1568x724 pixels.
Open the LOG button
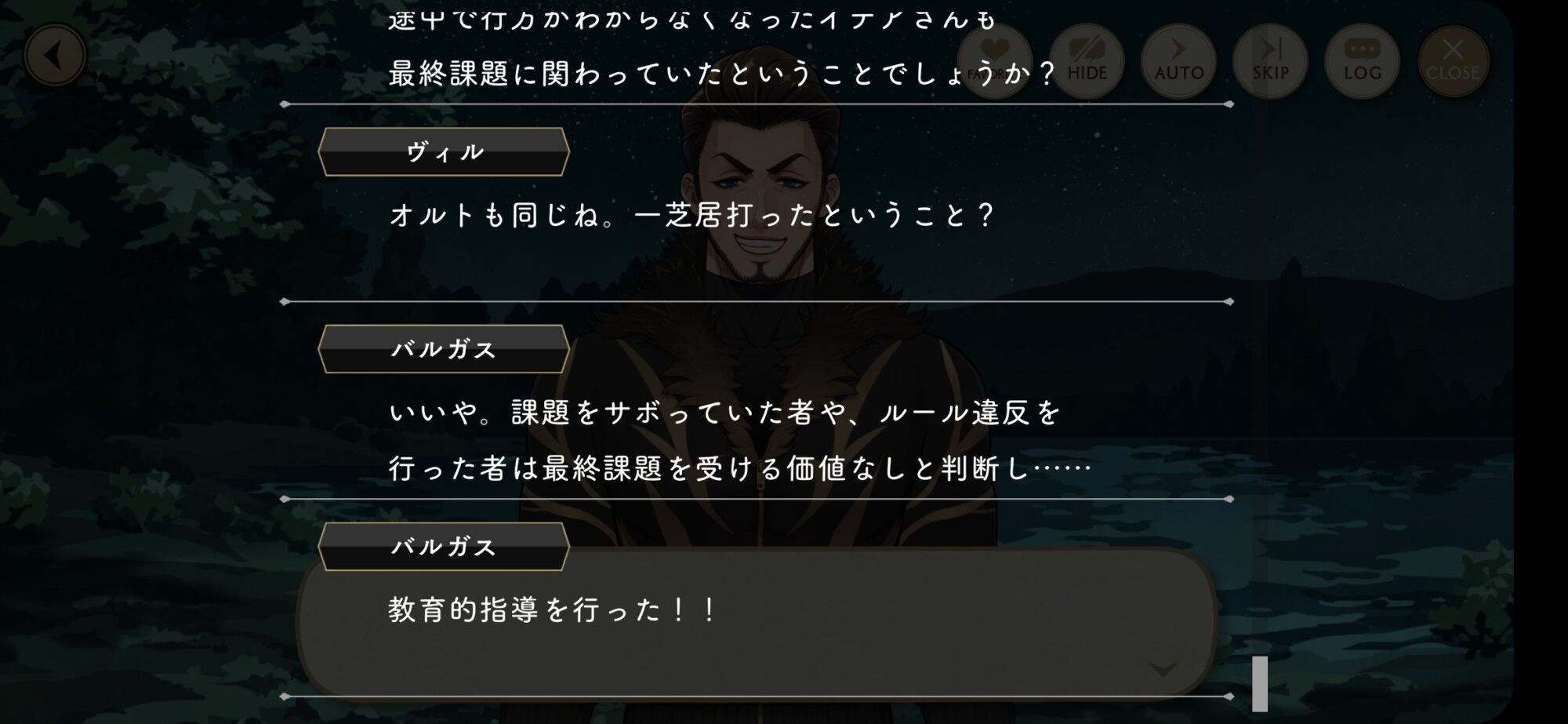click(x=1362, y=61)
